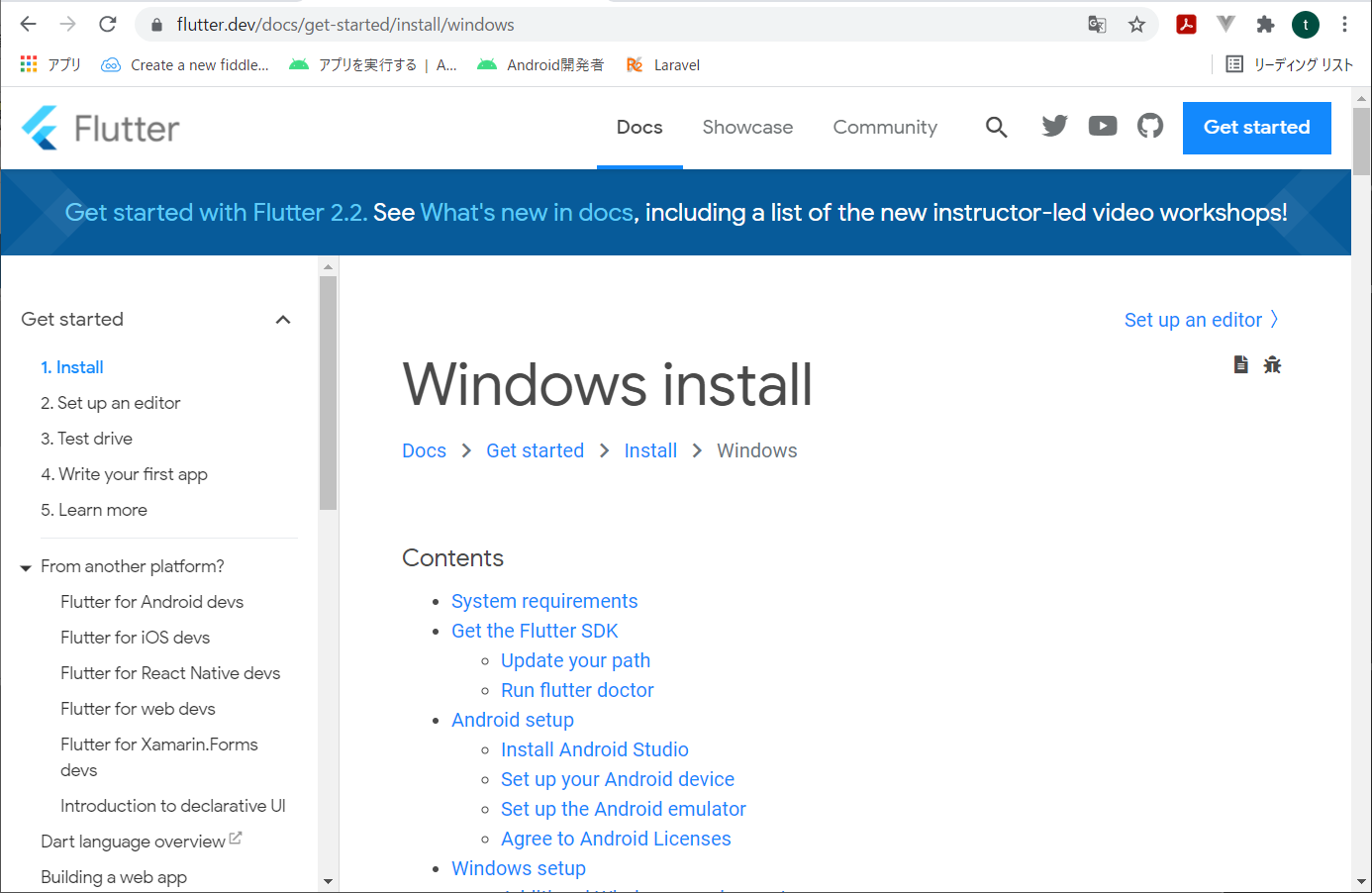Open the Extensions puzzle piece menu
1372x893 pixels.
point(1265,25)
